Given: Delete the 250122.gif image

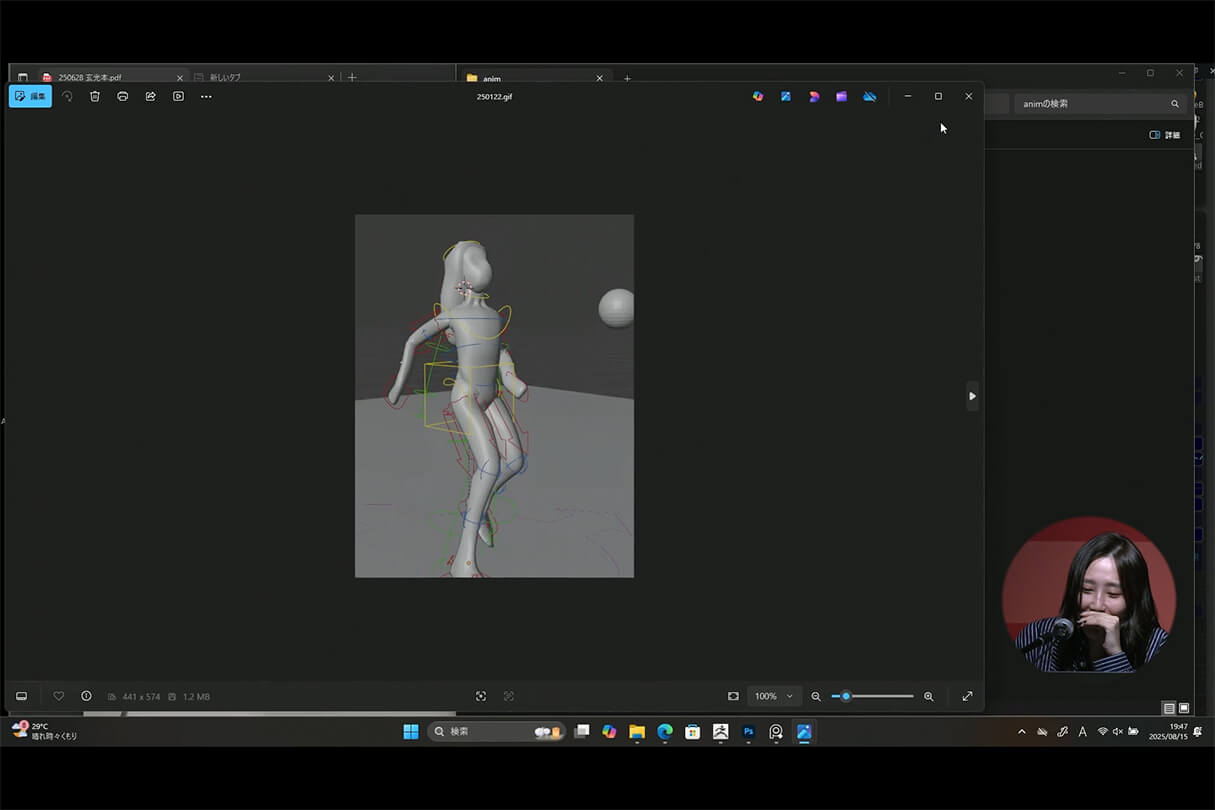Looking at the screenshot, I should 95,96.
